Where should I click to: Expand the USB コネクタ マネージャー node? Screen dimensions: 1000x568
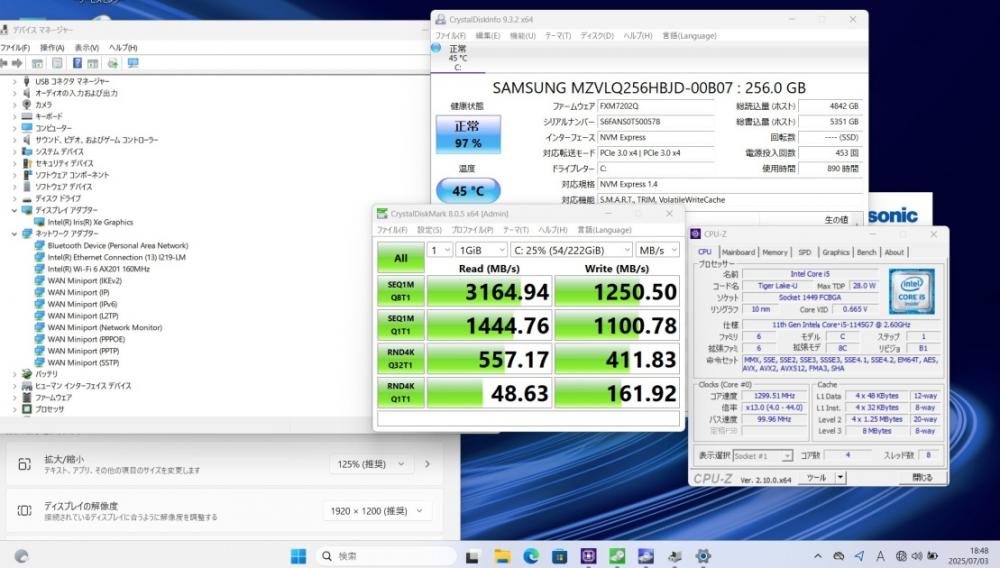click(x=15, y=82)
